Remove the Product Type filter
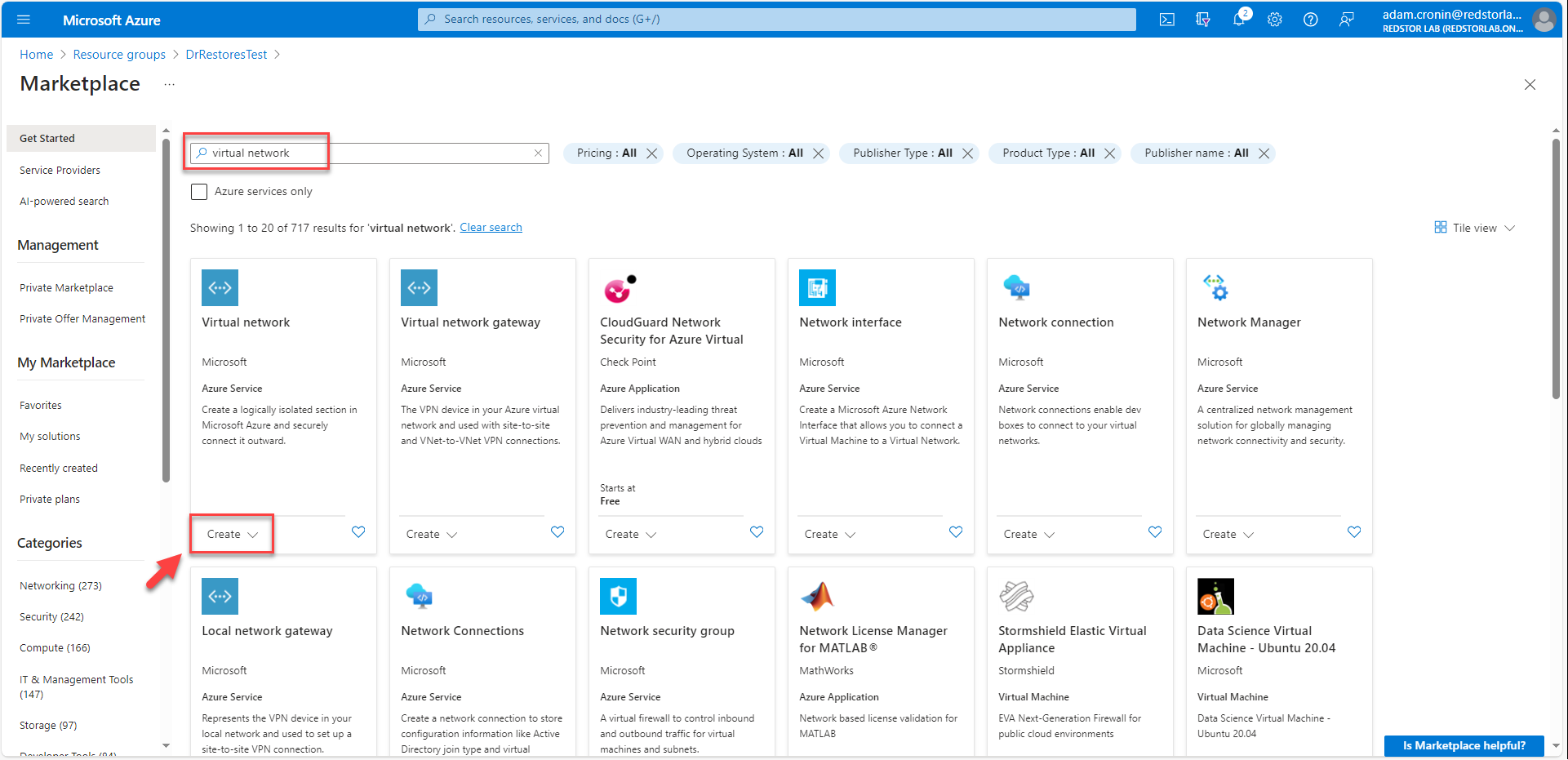 coord(1109,153)
